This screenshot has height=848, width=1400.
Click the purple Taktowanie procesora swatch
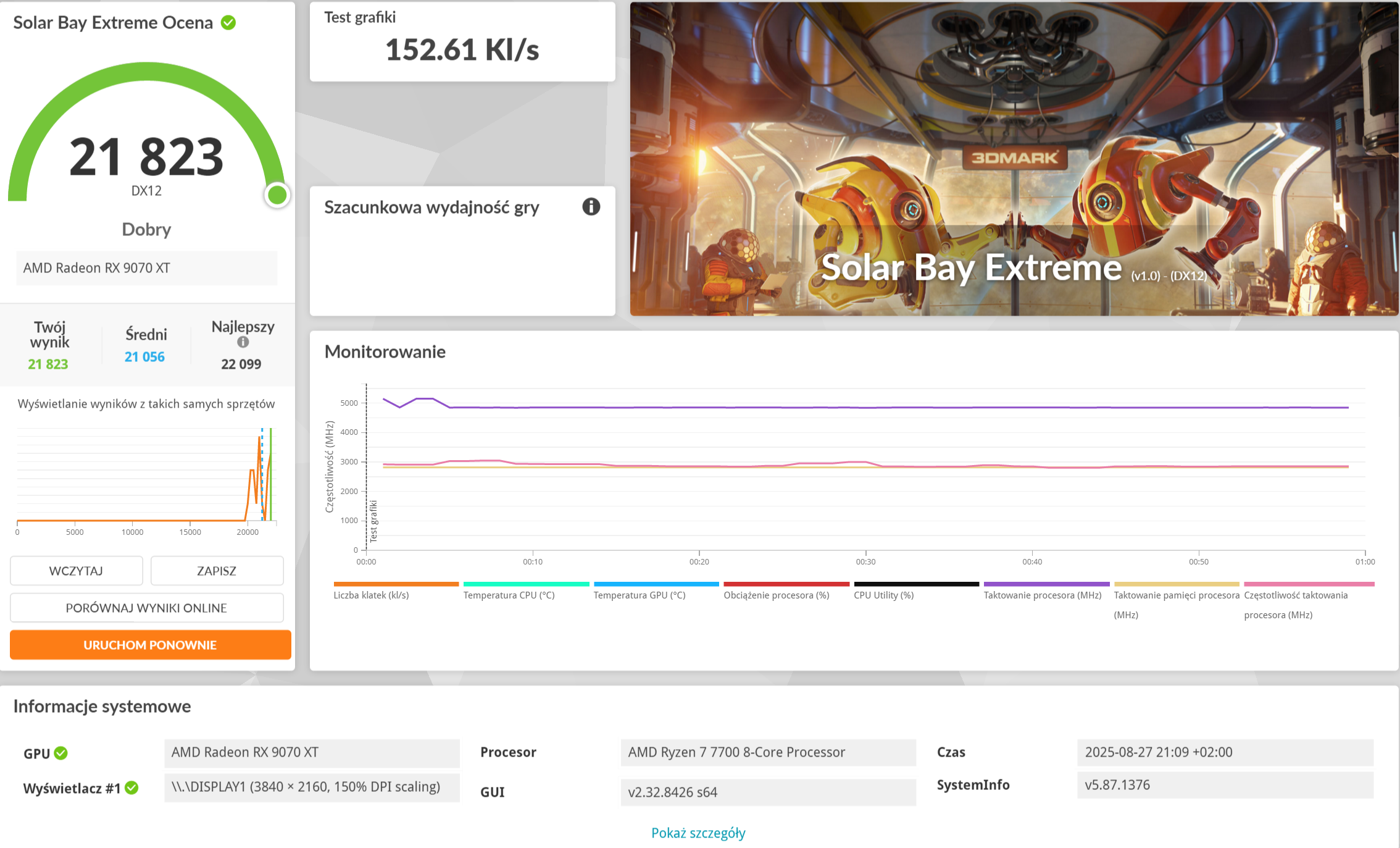coord(1046,584)
